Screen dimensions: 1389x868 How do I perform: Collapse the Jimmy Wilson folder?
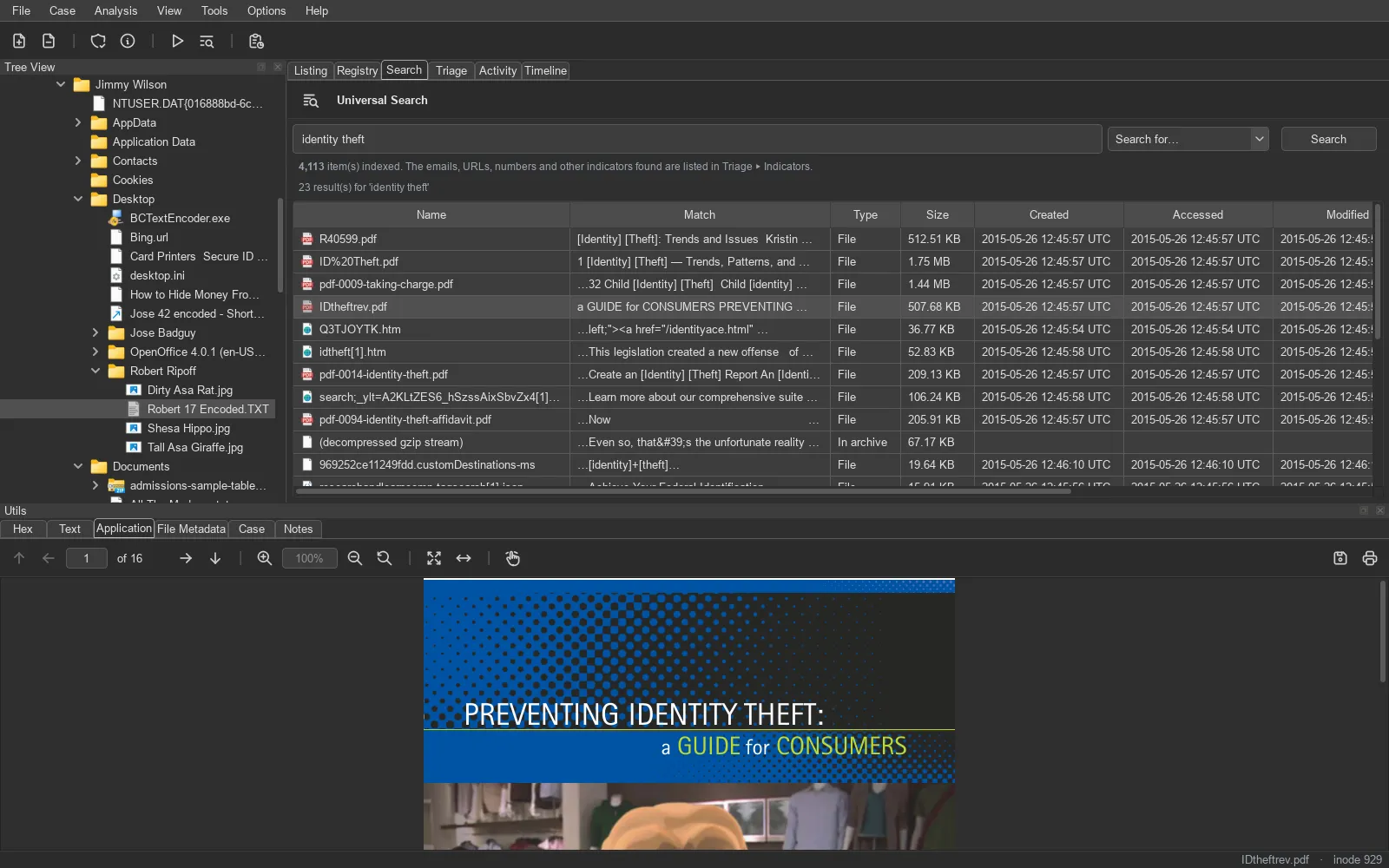(61, 84)
